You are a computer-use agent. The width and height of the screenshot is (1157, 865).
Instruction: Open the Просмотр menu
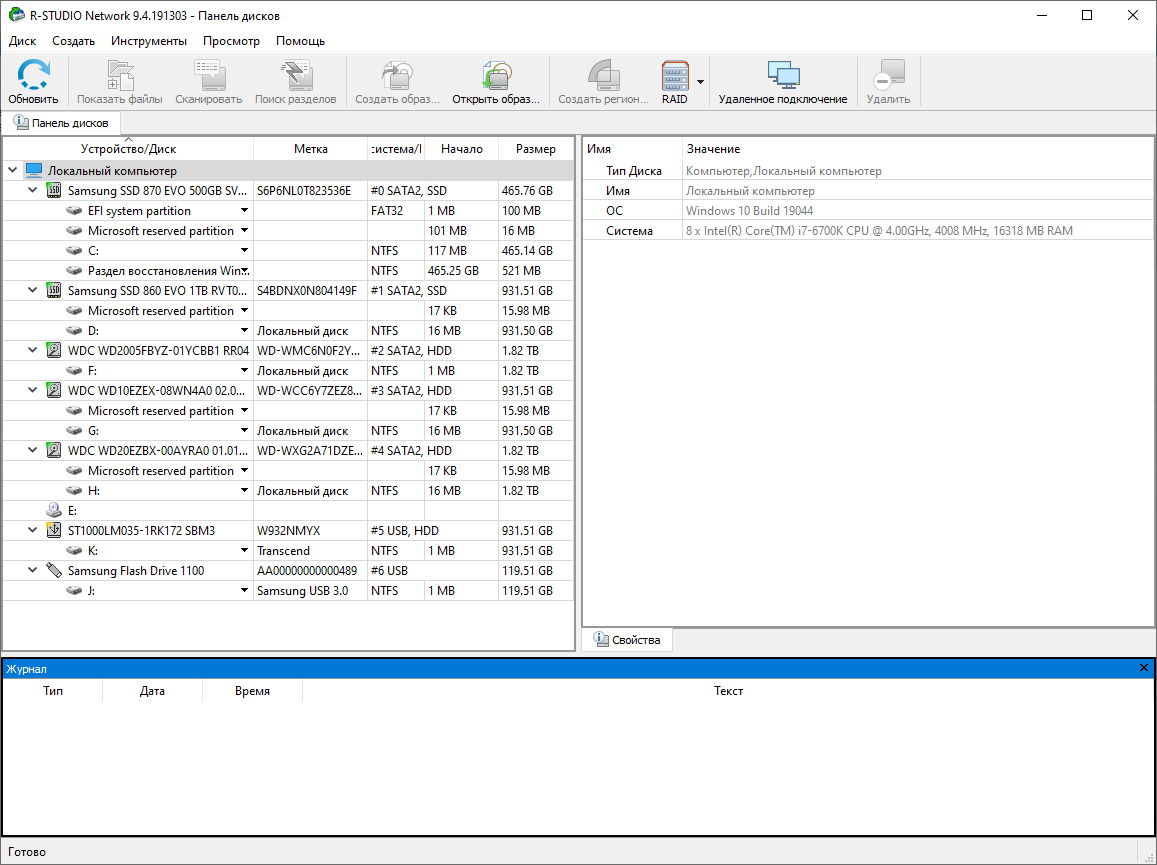pos(231,41)
